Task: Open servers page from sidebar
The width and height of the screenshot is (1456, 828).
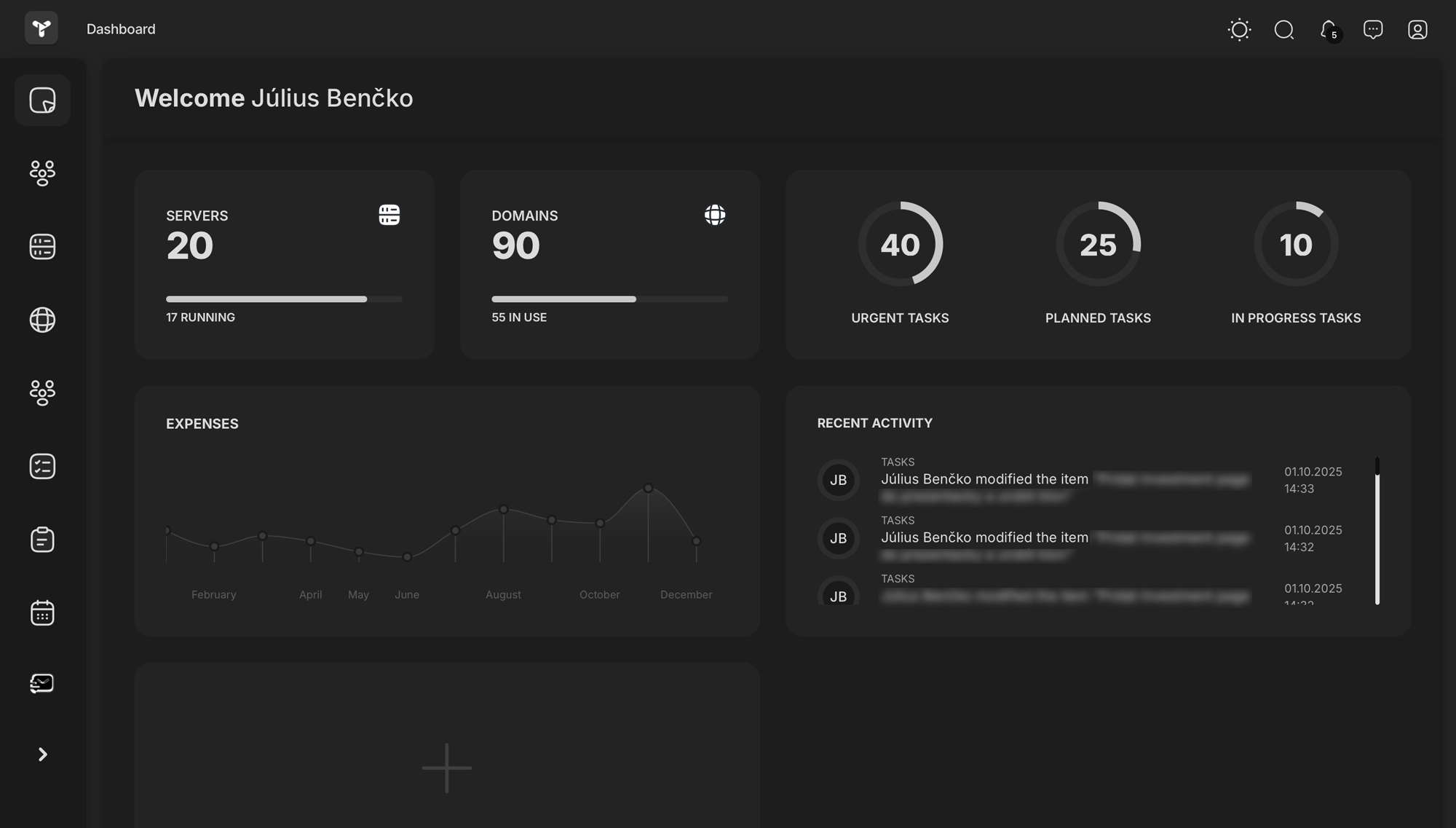Action: (42, 247)
